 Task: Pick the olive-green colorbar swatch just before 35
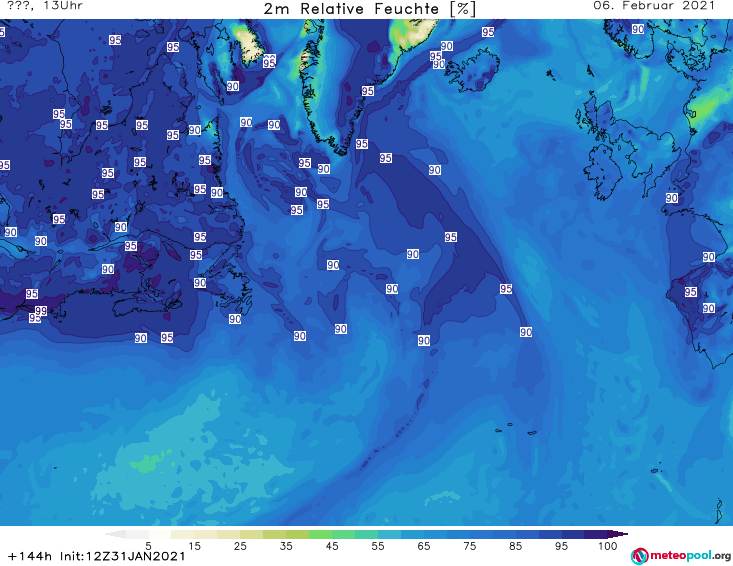coord(274,534)
